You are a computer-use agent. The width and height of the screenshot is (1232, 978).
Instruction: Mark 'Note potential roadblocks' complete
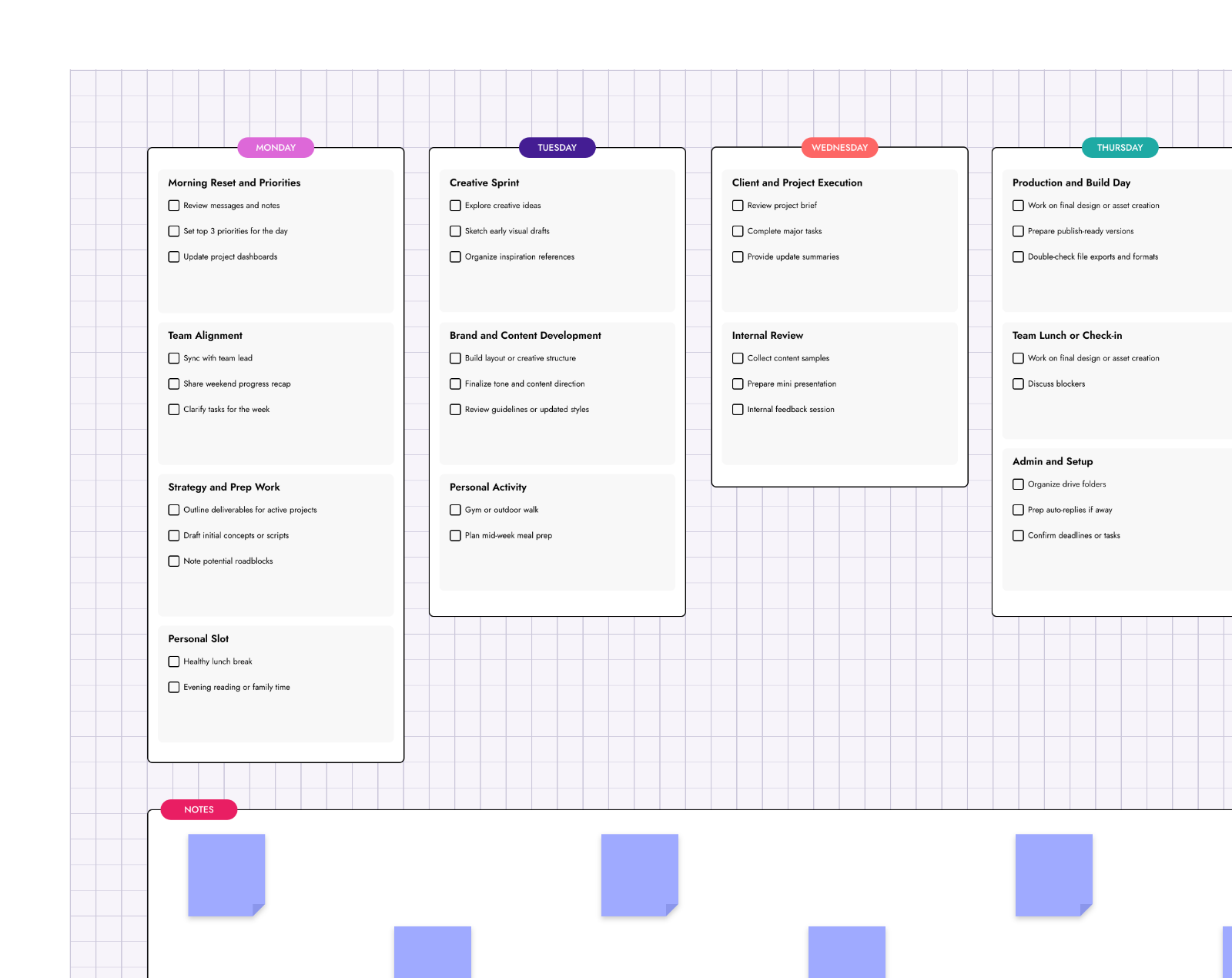pyautogui.click(x=174, y=561)
